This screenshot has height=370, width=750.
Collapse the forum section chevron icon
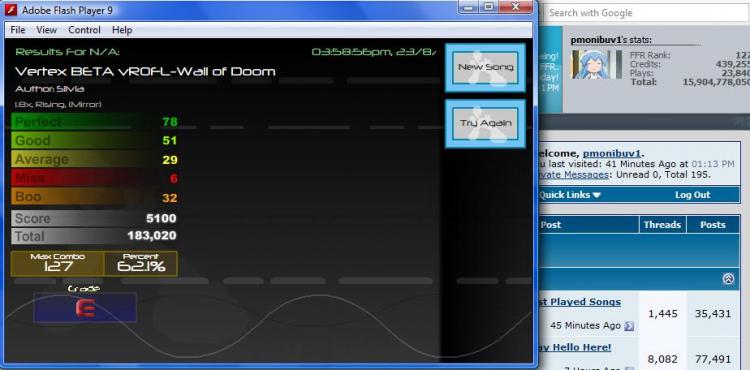point(728,279)
